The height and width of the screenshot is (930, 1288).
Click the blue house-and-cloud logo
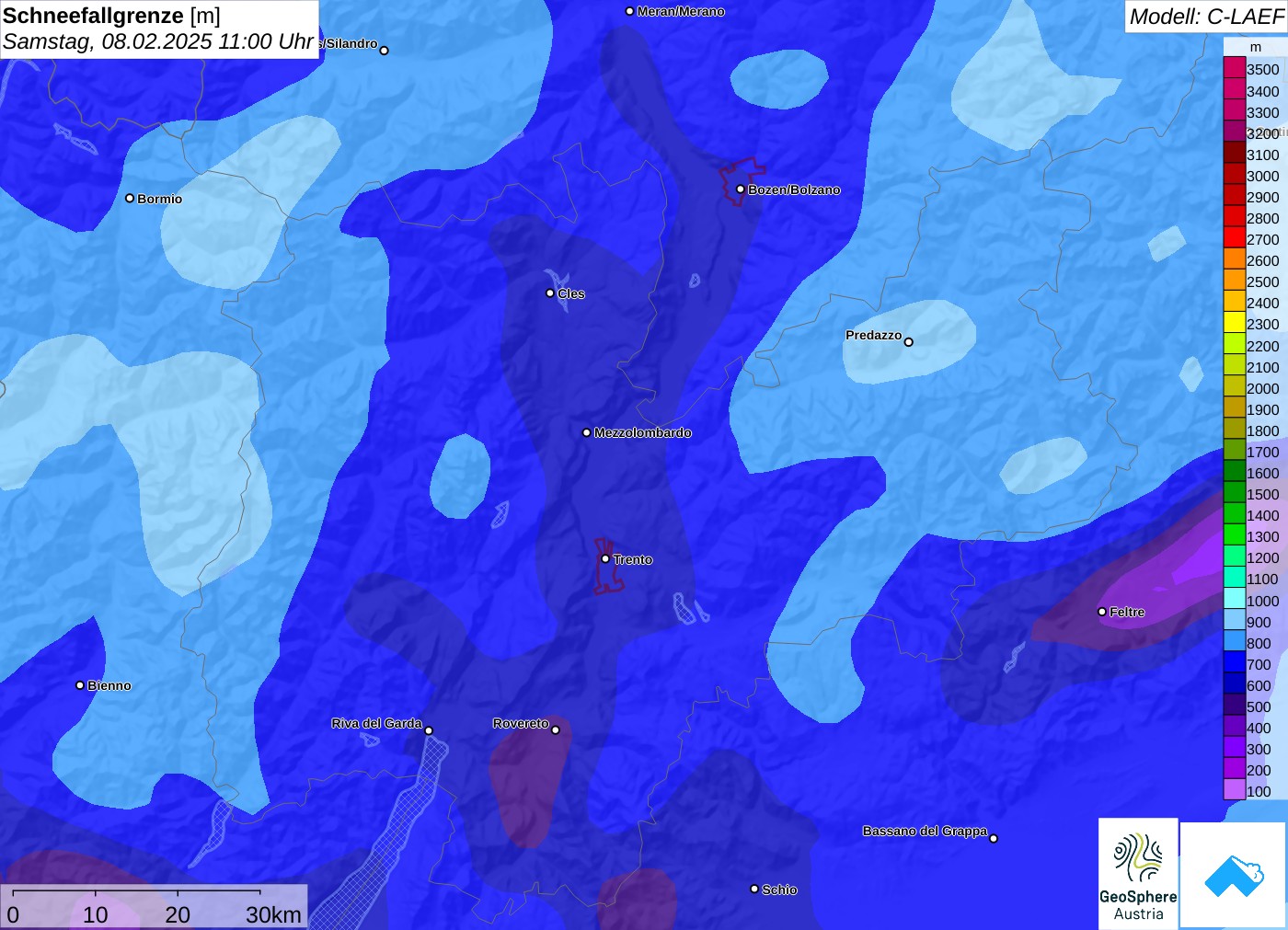(x=1234, y=875)
